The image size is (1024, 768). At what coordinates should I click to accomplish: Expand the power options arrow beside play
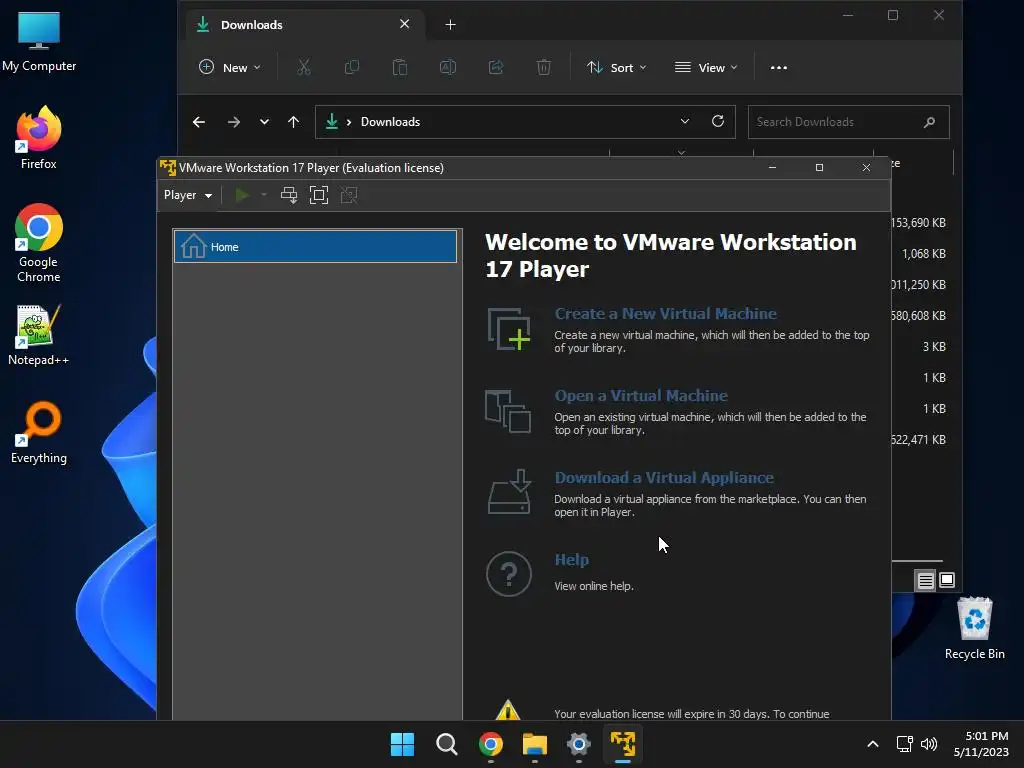(264, 195)
